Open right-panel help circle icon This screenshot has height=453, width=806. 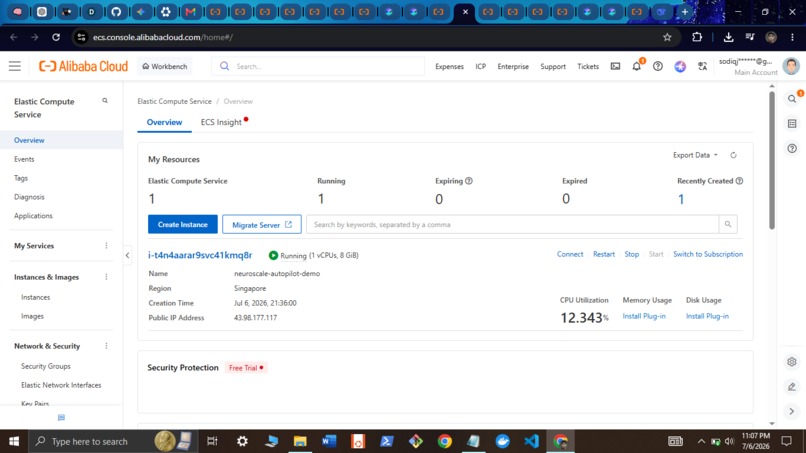(792, 148)
